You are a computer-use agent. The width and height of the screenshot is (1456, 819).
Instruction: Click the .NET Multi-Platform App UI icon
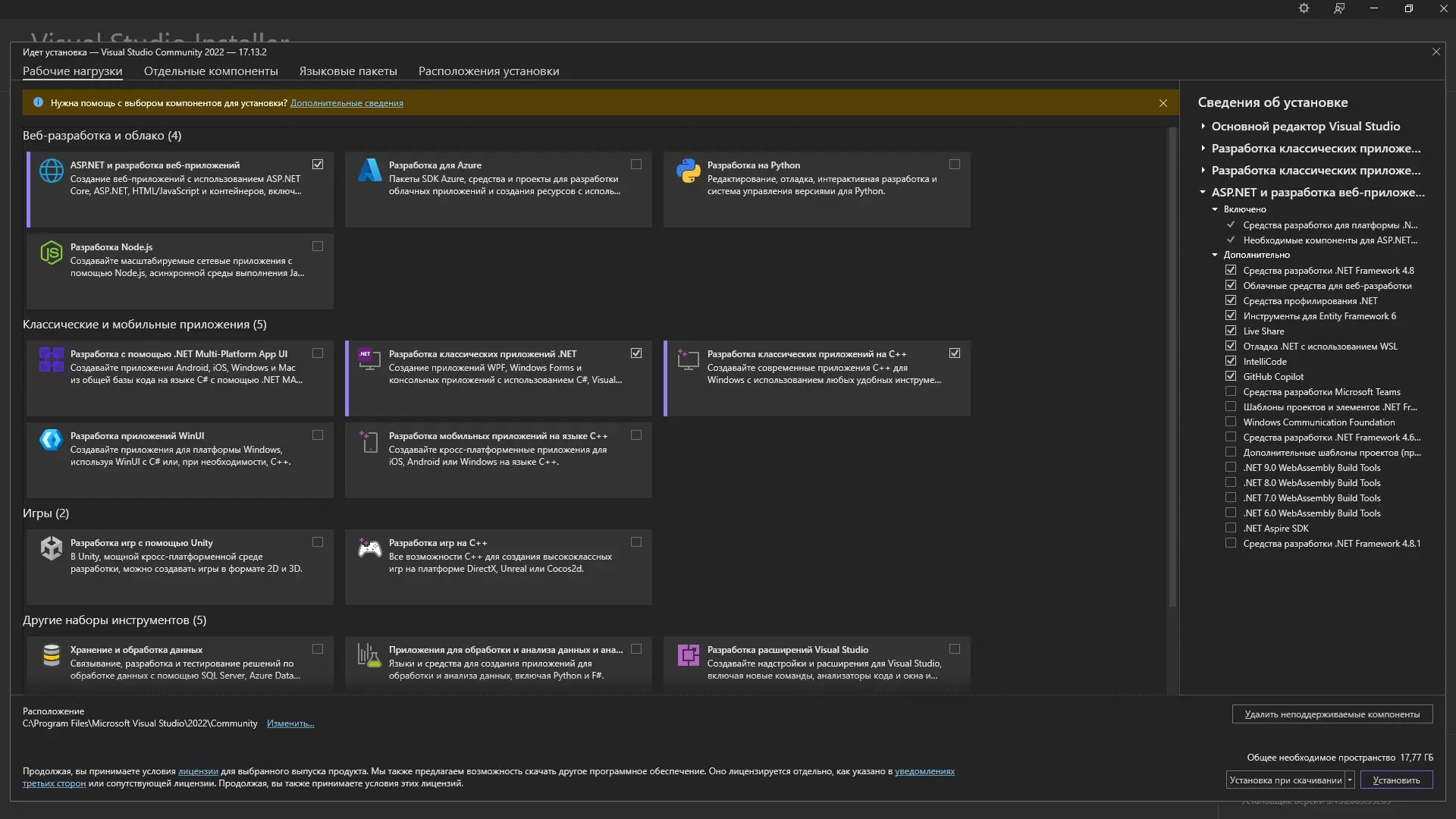pyautogui.click(x=52, y=359)
